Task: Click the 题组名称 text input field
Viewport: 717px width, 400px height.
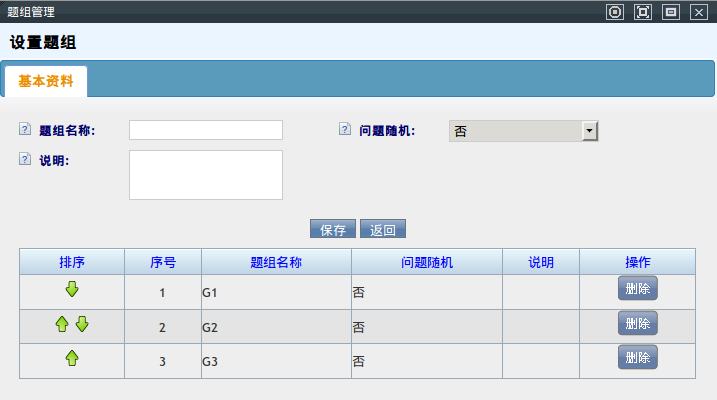Action: tap(206, 130)
